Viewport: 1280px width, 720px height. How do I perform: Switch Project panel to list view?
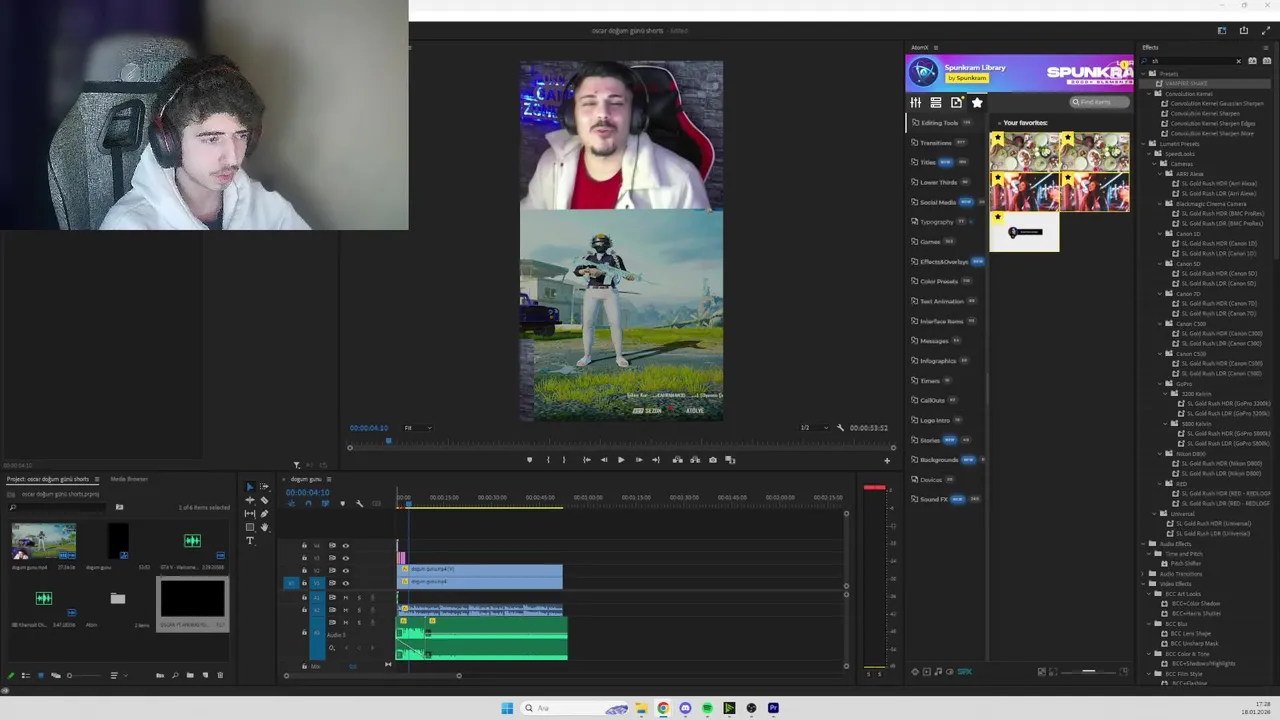26,675
